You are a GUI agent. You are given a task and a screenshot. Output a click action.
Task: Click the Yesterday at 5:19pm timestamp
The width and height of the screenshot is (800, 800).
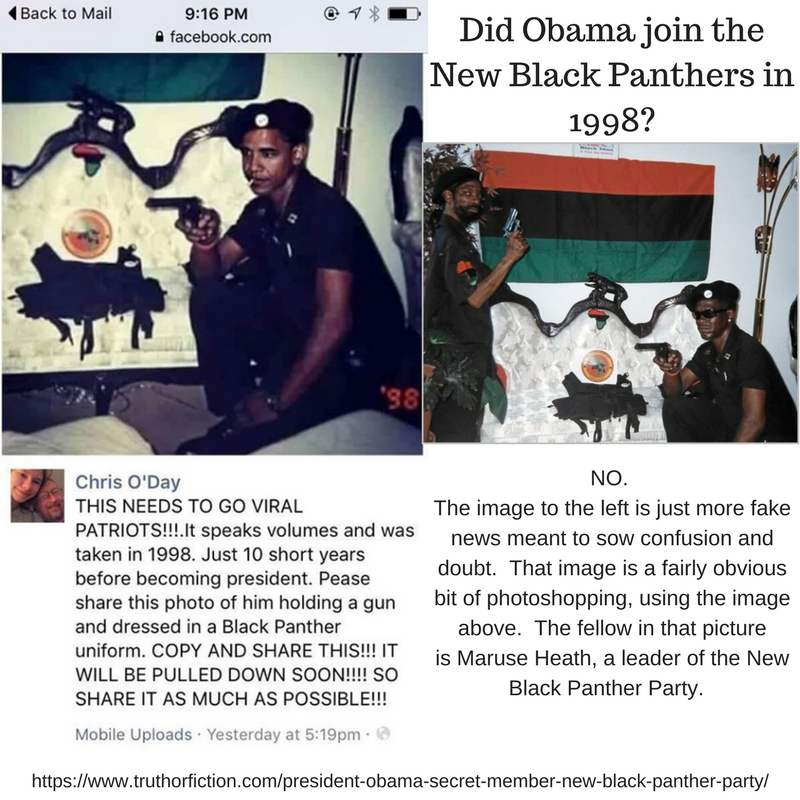pos(283,734)
